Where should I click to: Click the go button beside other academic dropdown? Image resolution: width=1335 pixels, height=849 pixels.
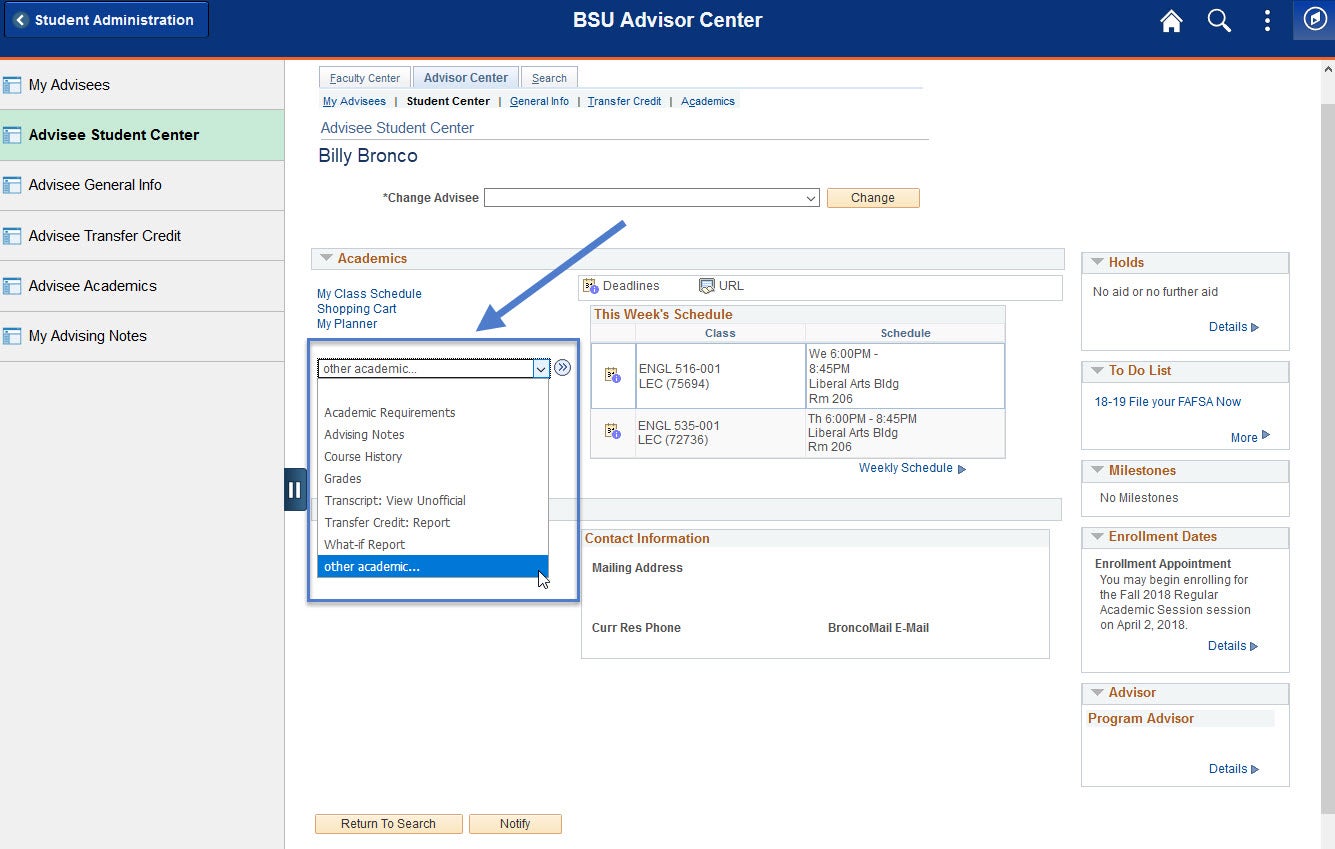[x=563, y=368]
